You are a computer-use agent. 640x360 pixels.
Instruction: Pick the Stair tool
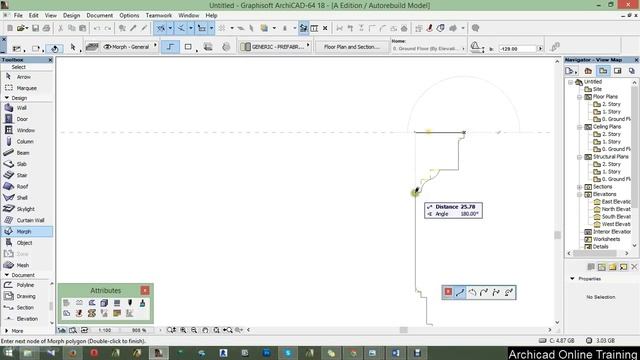point(27,175)
